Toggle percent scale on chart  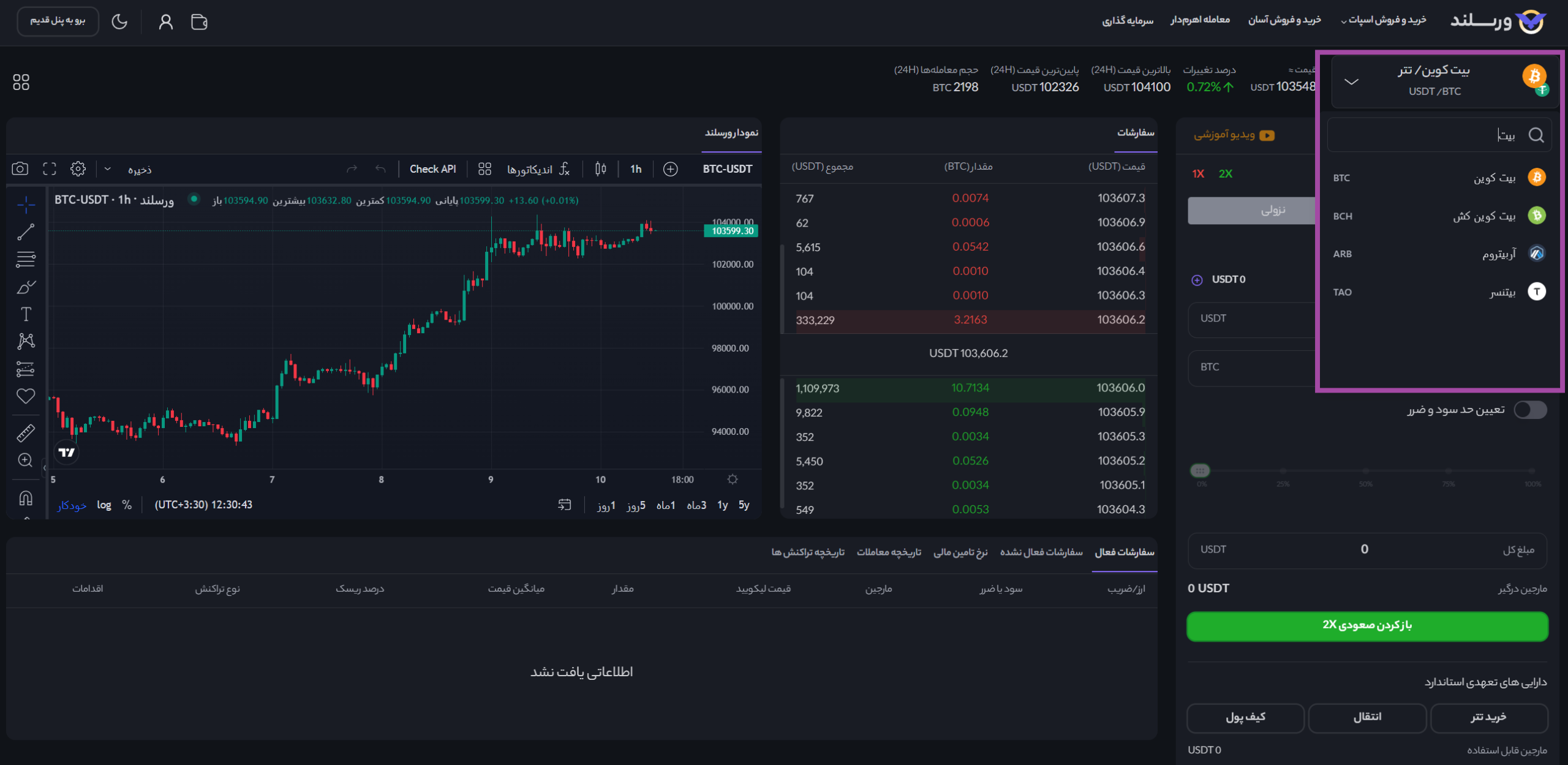(127, 505)
